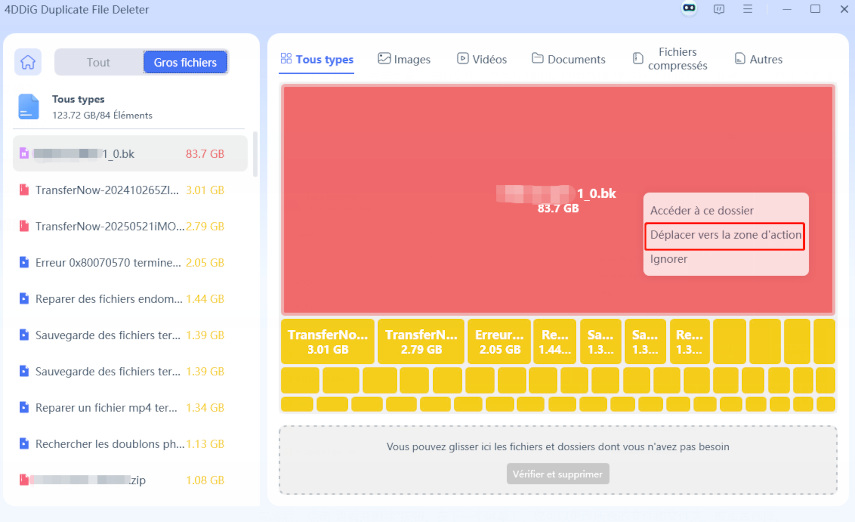Switch to the Documents tab
The image size is (855, 522).
click(x=569, y=59)
